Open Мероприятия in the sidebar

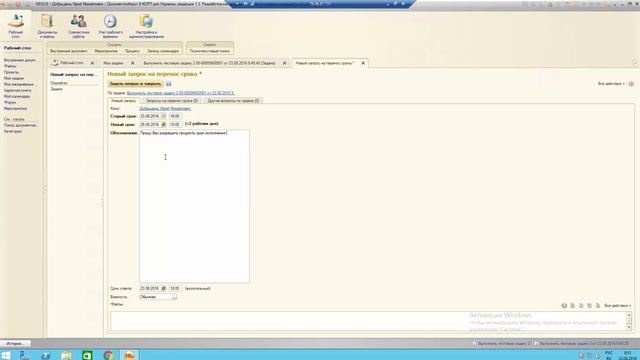[x=15, y=109]
